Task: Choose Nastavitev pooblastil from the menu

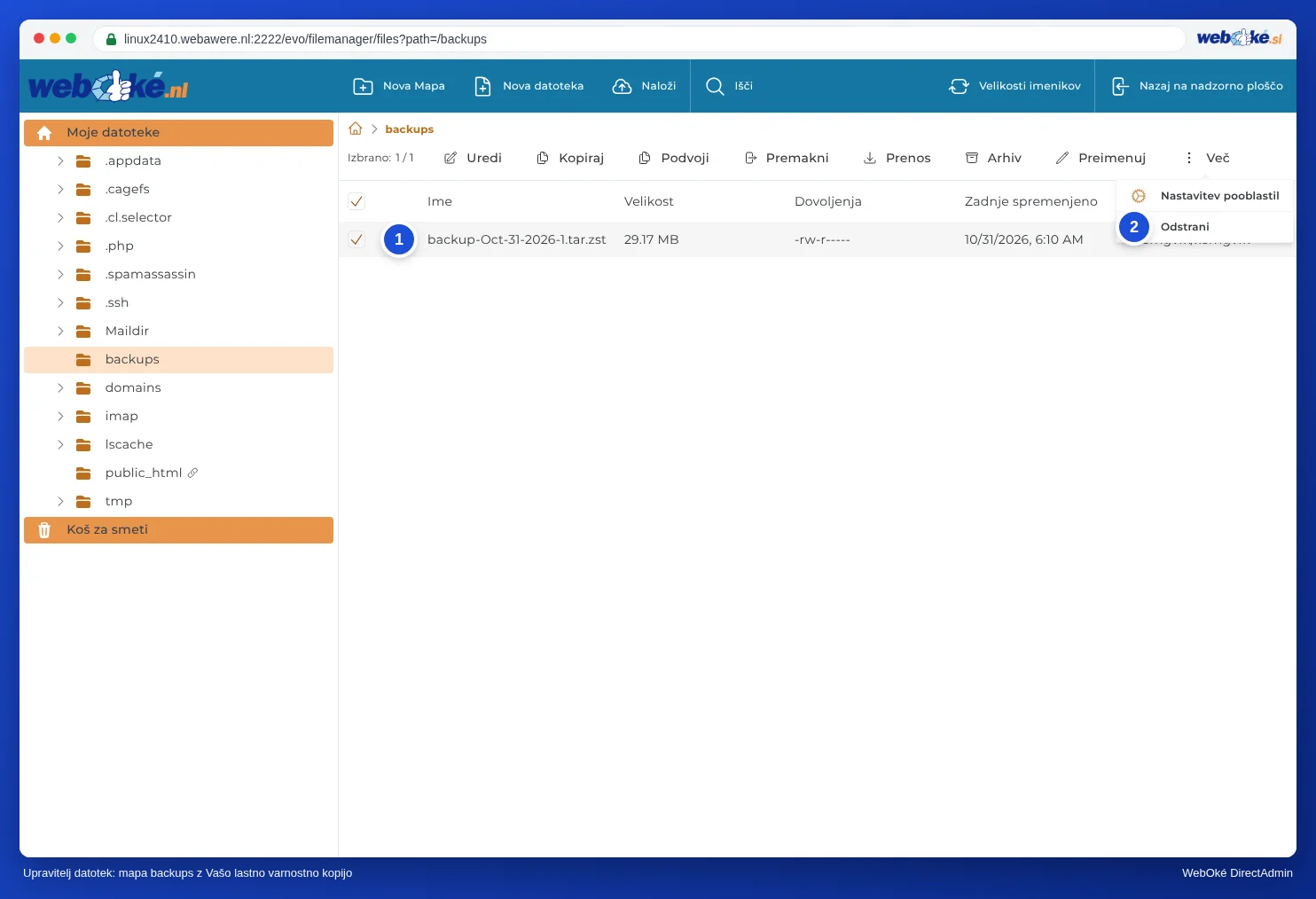Action: point(1204,196)
